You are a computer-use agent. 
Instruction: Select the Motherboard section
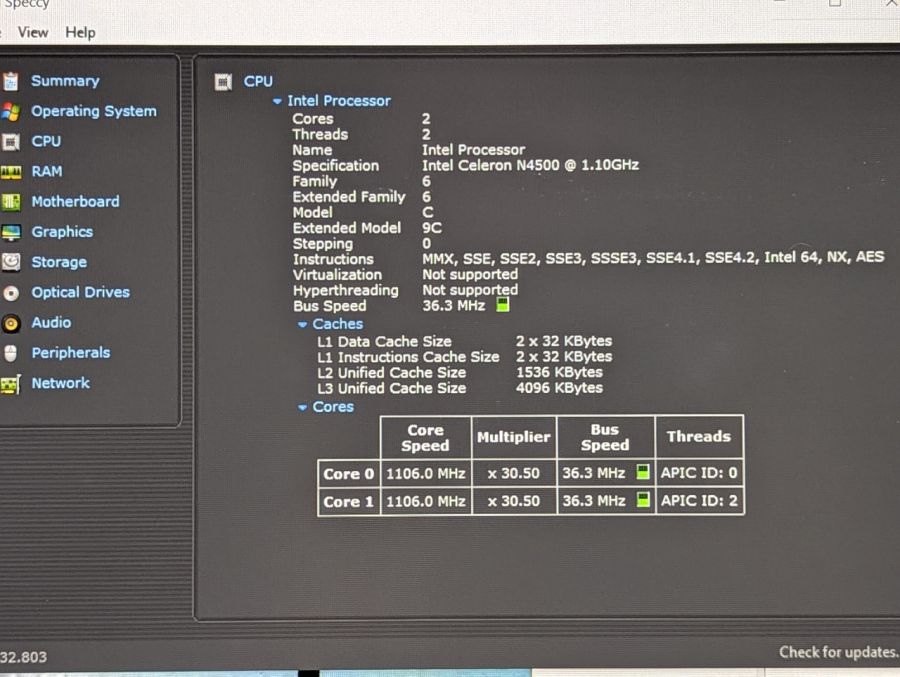click(x=75, y=202)
